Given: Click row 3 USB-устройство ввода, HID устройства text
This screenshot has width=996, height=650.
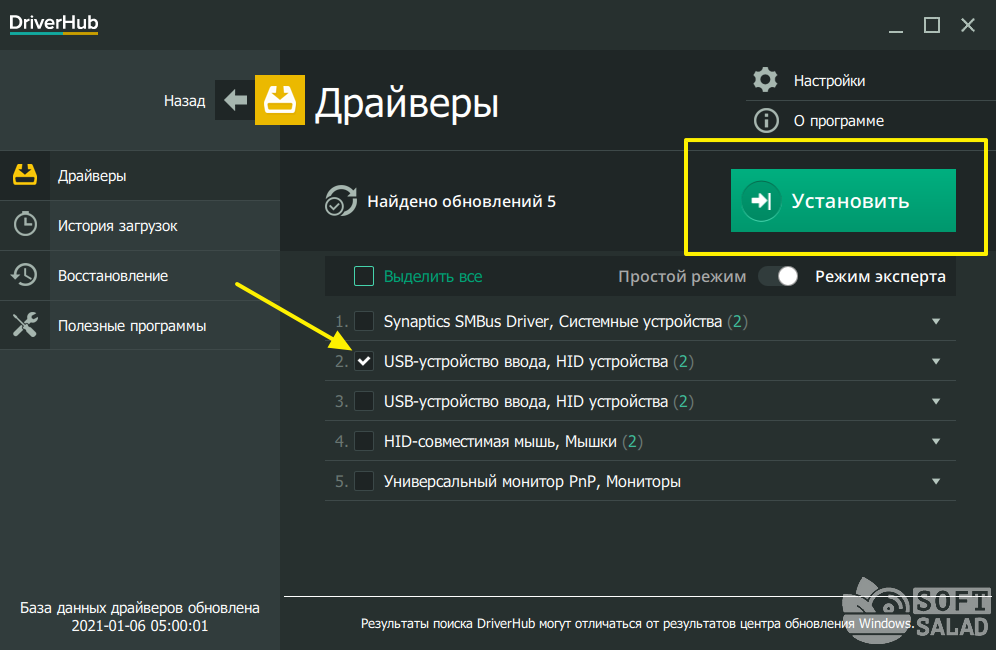Looking at the screenshot, I should tap(526, 402).
